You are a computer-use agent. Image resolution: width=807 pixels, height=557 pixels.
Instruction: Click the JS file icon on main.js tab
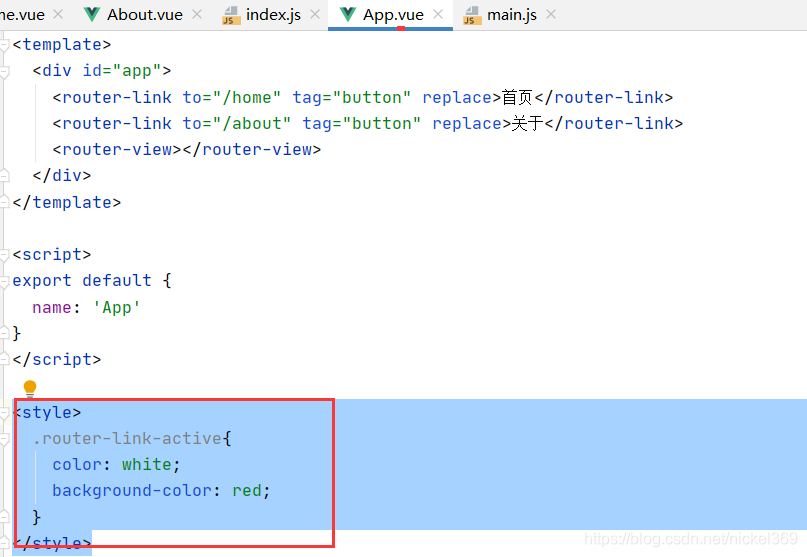tap(472, 15)
